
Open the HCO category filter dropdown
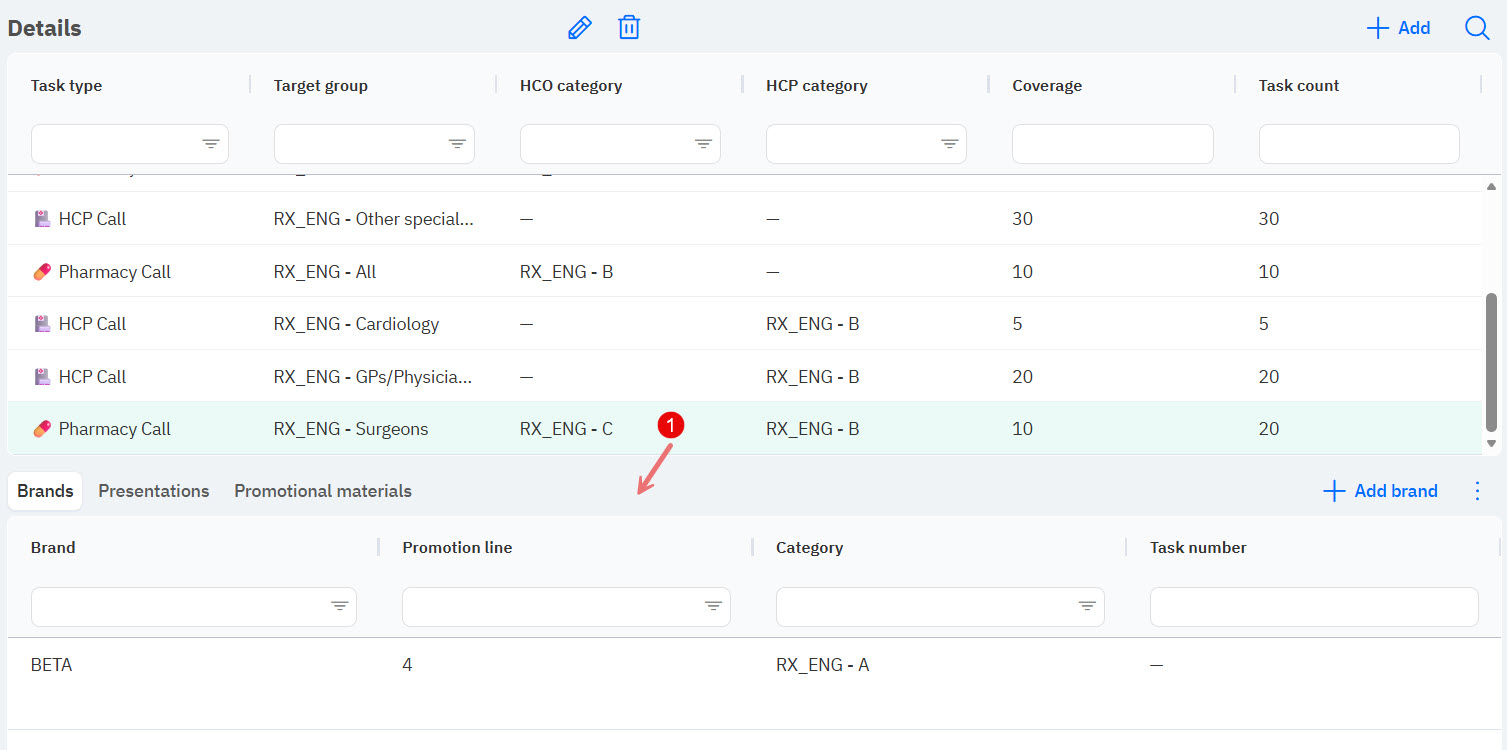(703, 144)
